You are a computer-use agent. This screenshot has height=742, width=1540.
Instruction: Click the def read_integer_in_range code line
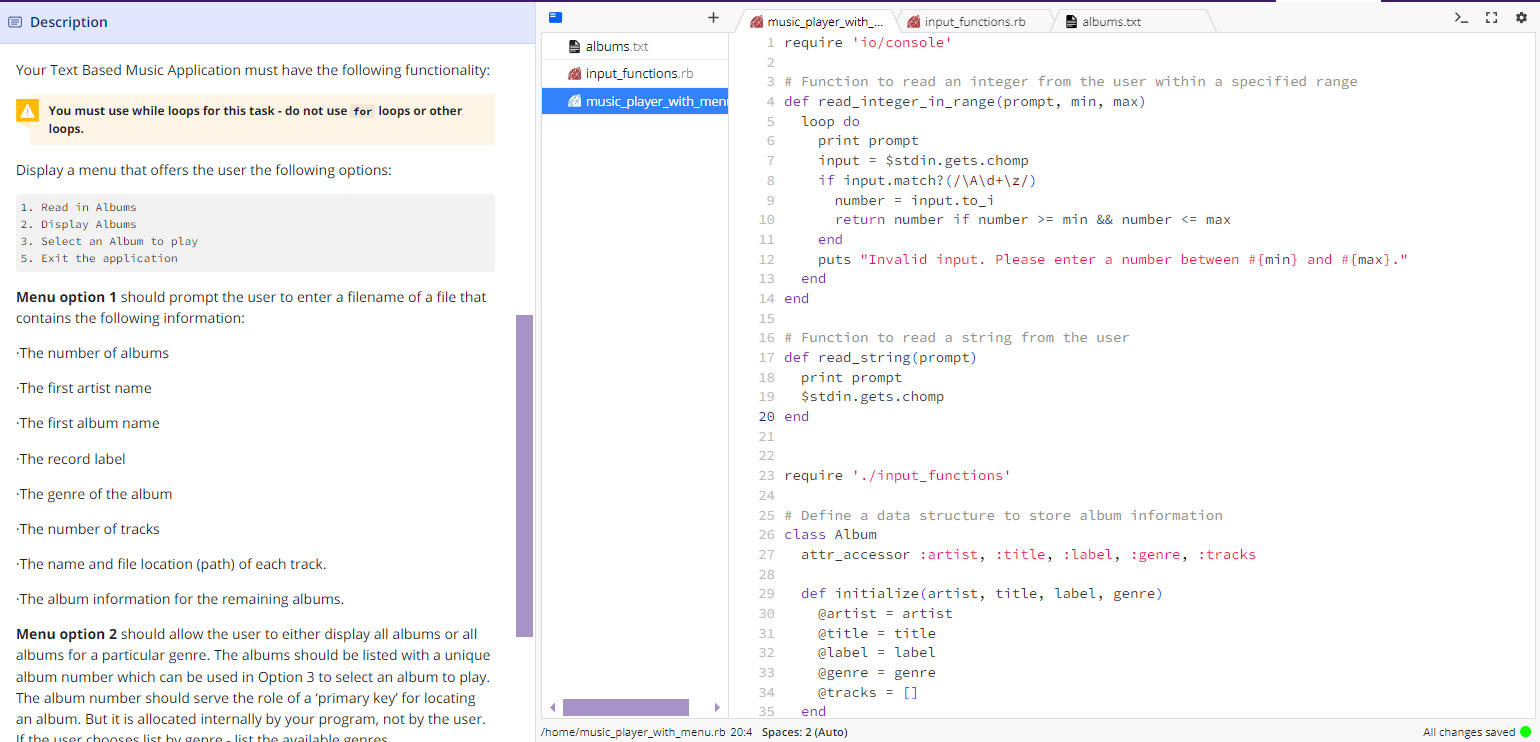(964, 101)
